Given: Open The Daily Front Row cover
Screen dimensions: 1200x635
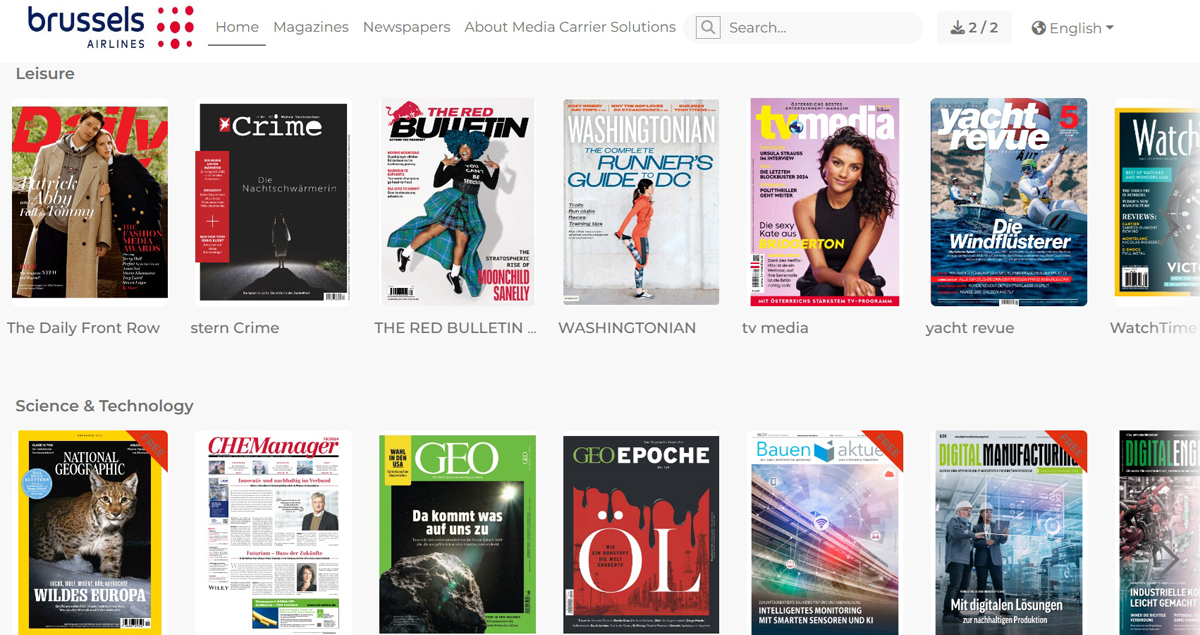Looking at the screenshot, I should (x=90, y=201).
